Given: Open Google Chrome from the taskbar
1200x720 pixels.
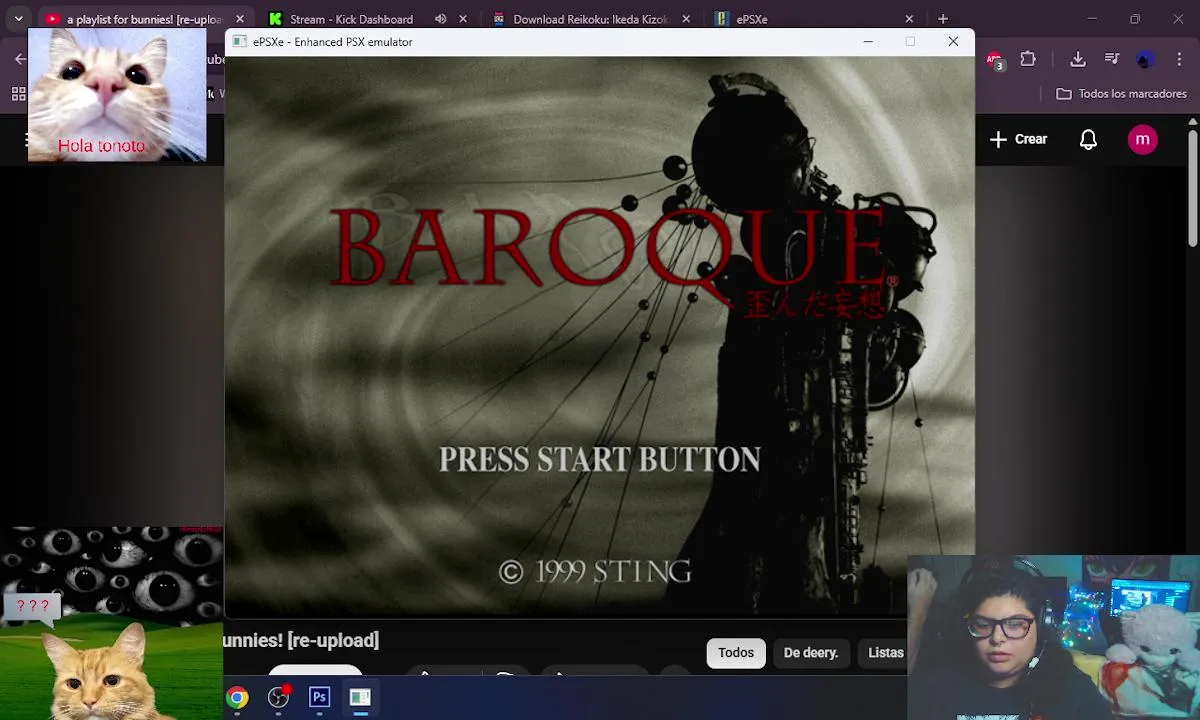Looking at the screenshot, I should (x=237, y=697).
